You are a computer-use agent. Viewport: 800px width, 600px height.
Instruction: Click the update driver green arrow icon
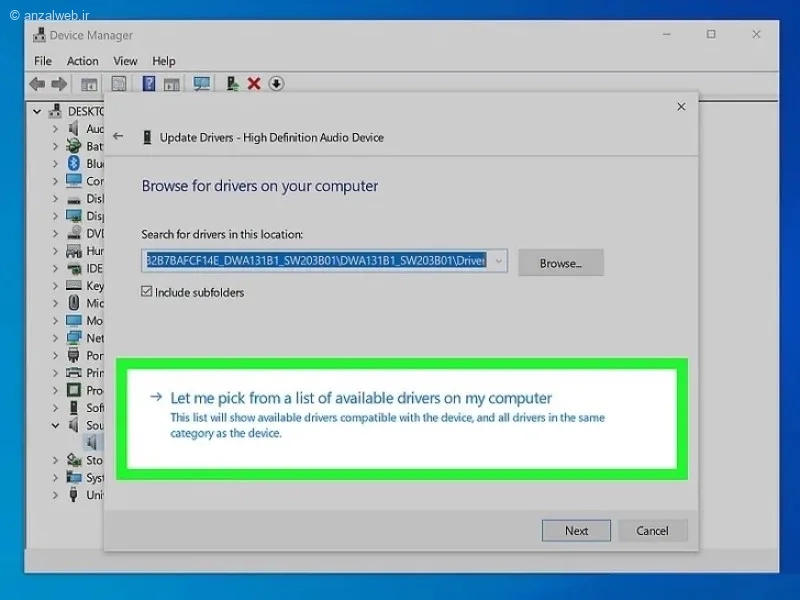tap(233, 84)
